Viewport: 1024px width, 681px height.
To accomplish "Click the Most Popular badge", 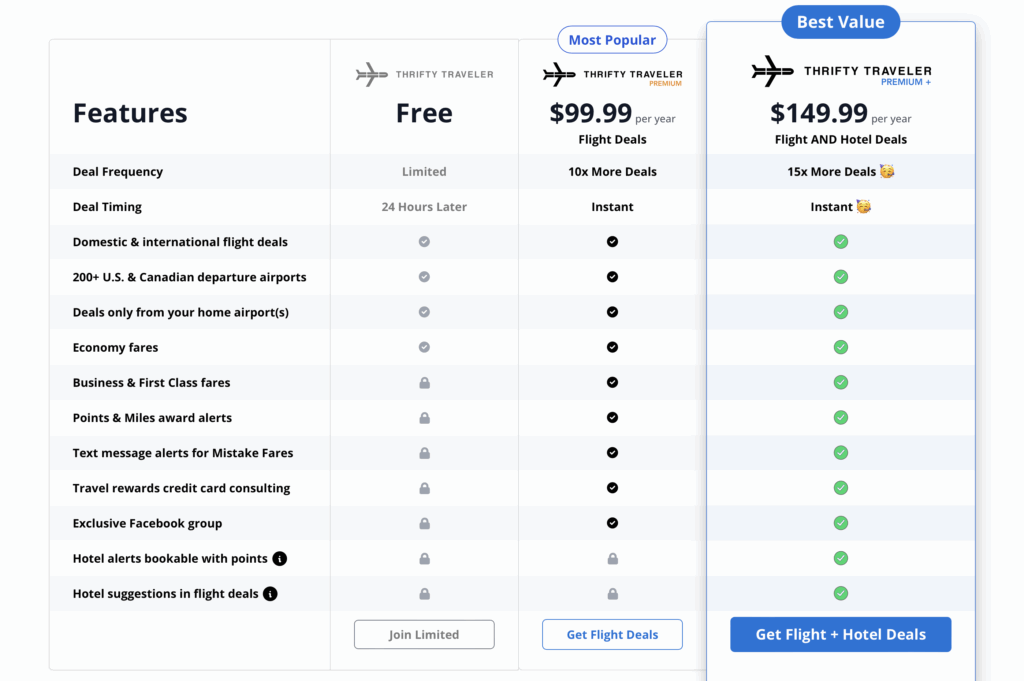I will click(x=612, y=40).
